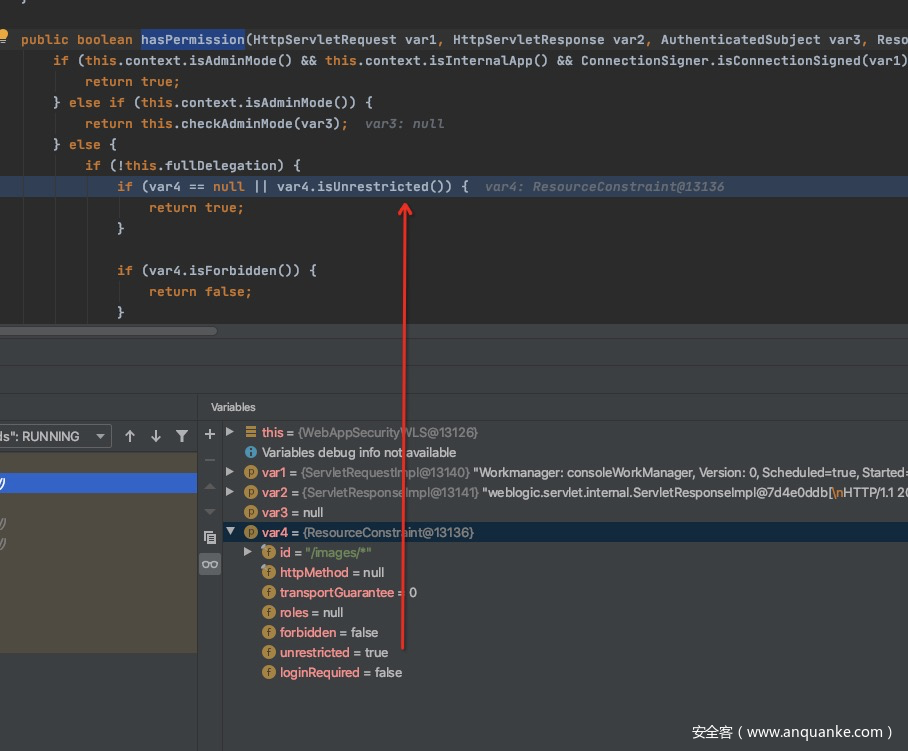Expand the id "/images/*" field
908x751 pixels.
248,552
